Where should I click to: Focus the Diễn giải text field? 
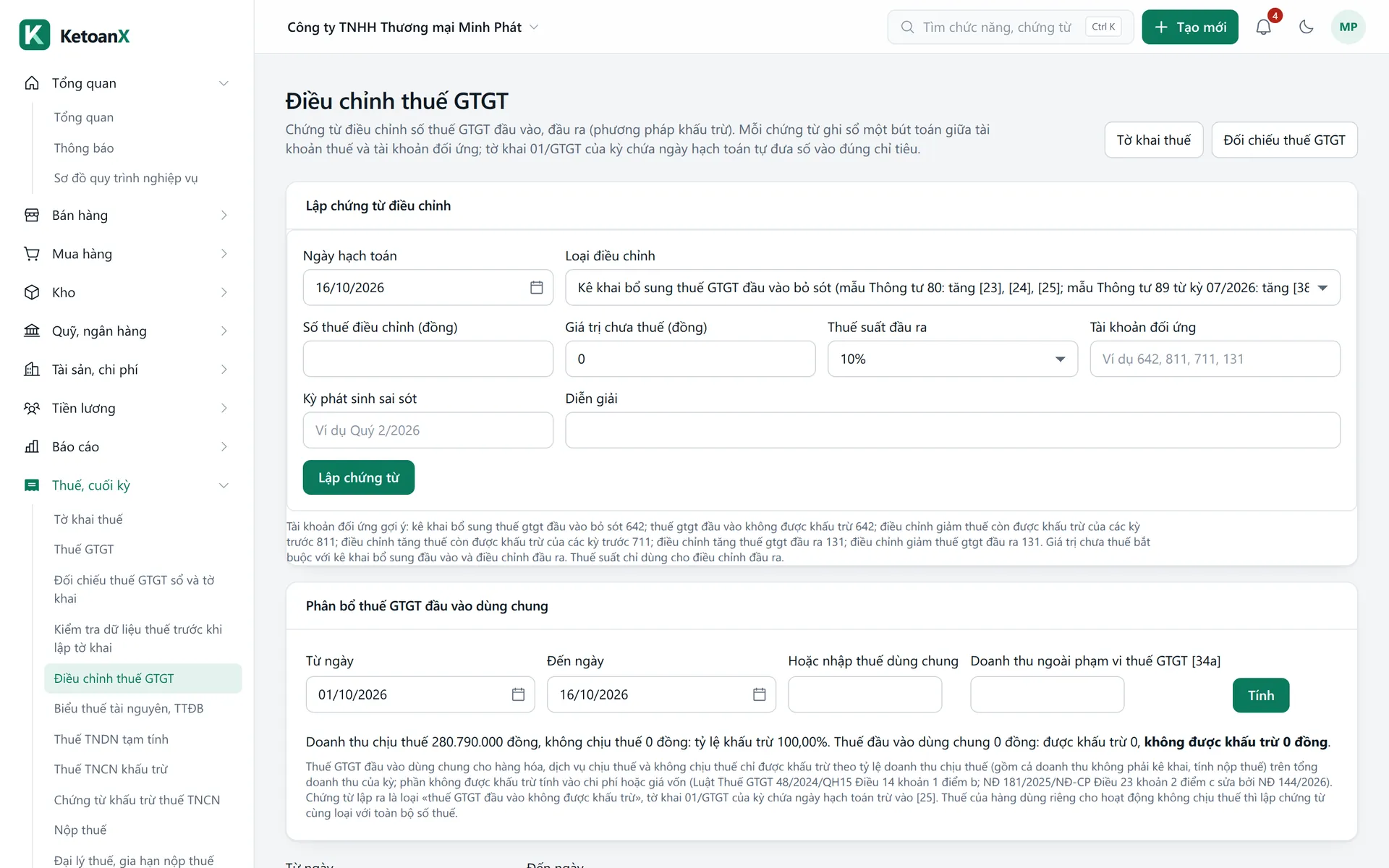(952, 430)
